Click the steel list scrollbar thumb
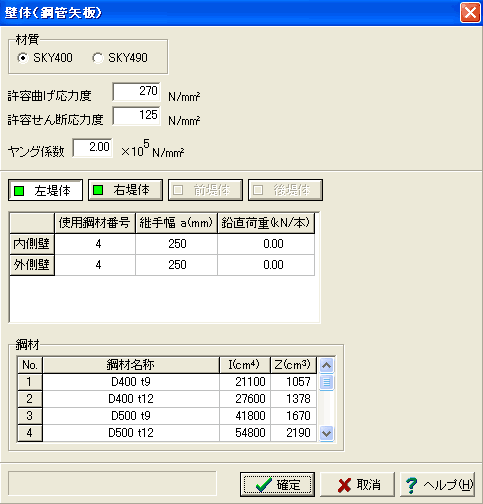The image size is (483, 504). (x=327, y=382)
